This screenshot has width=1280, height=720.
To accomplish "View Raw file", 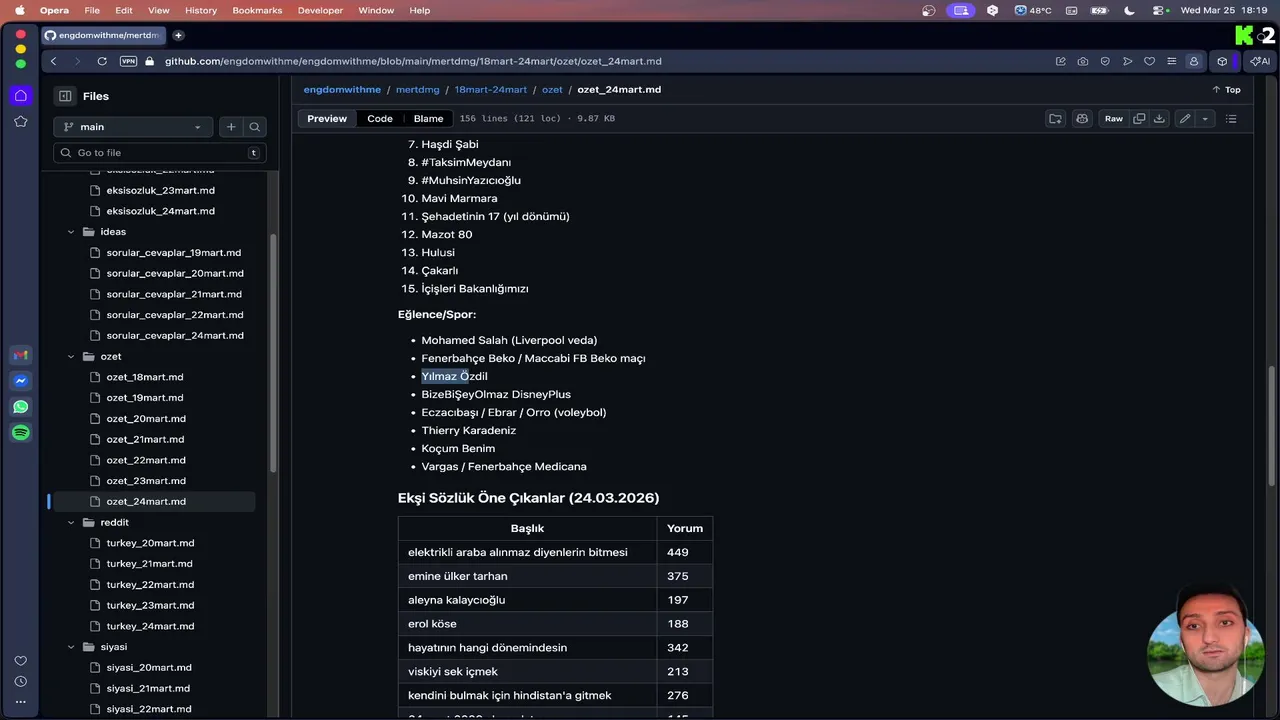I will click(1113, 119).
